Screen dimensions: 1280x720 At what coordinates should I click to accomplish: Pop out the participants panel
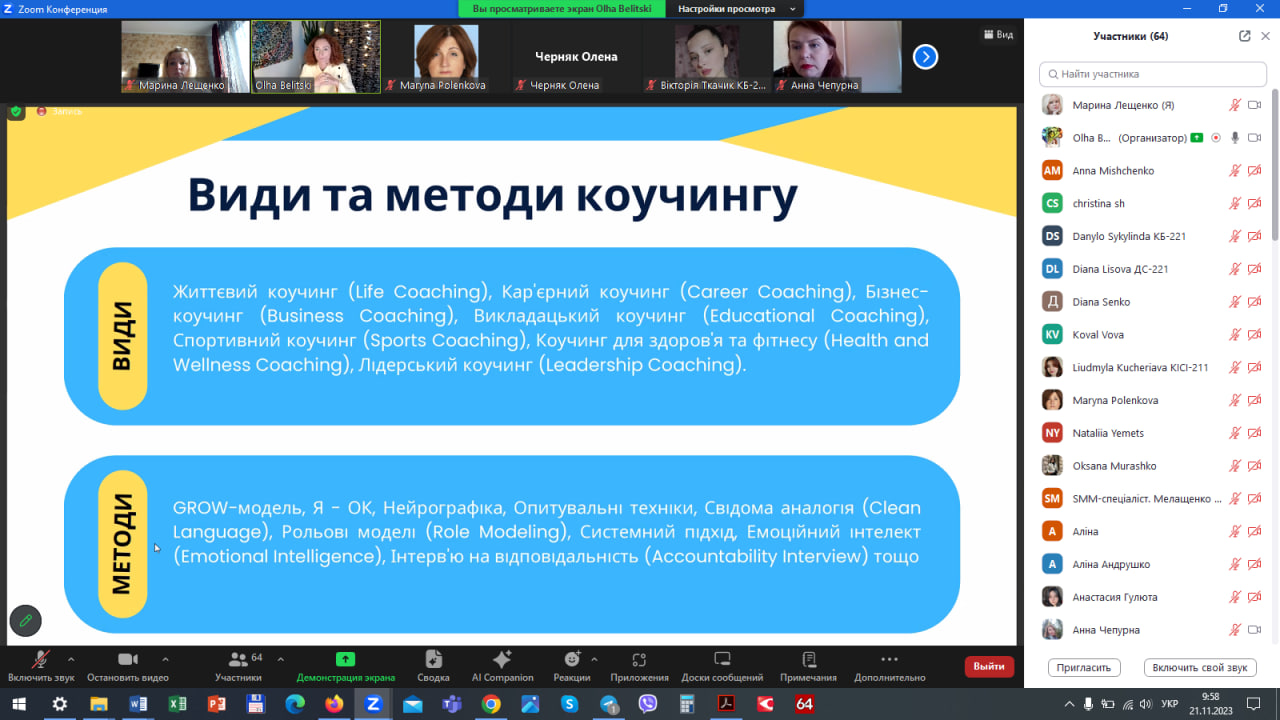pyautogui.click(x=1244, y=36)
